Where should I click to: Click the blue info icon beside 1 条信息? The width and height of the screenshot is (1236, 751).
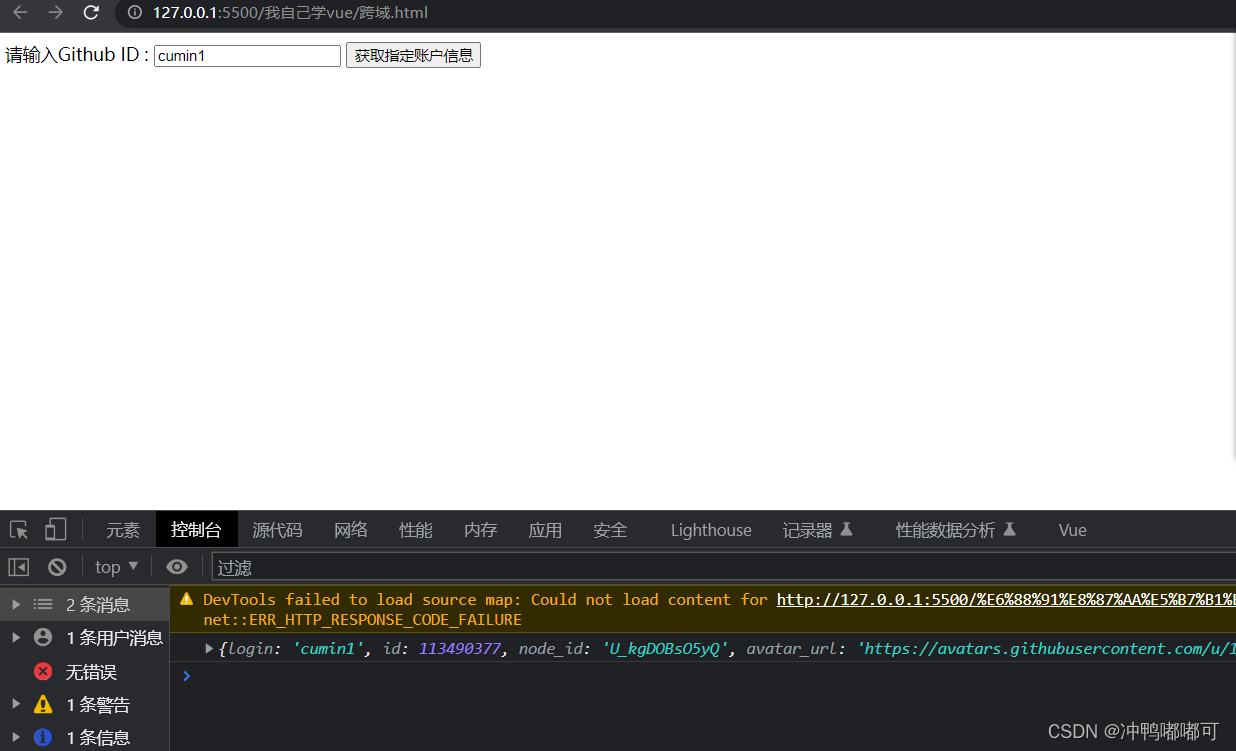pos(43,737)
